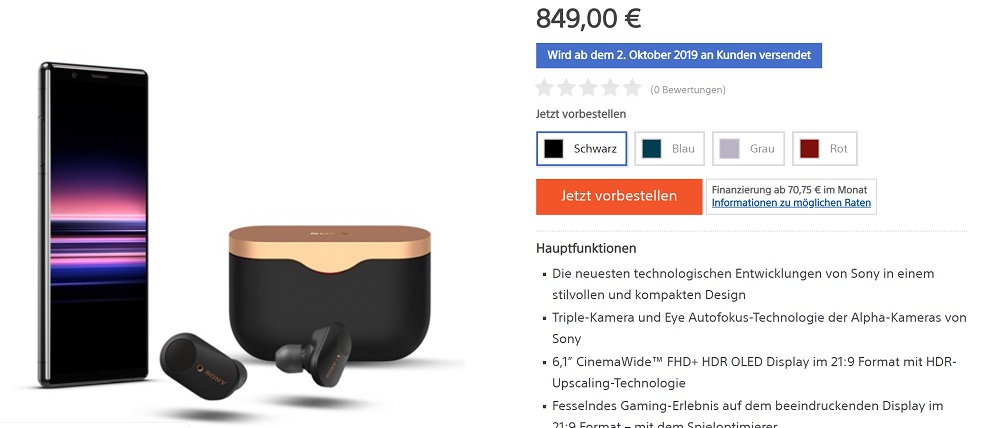
Task: Click the left Sony earbud image
Action: click(203, 366)
